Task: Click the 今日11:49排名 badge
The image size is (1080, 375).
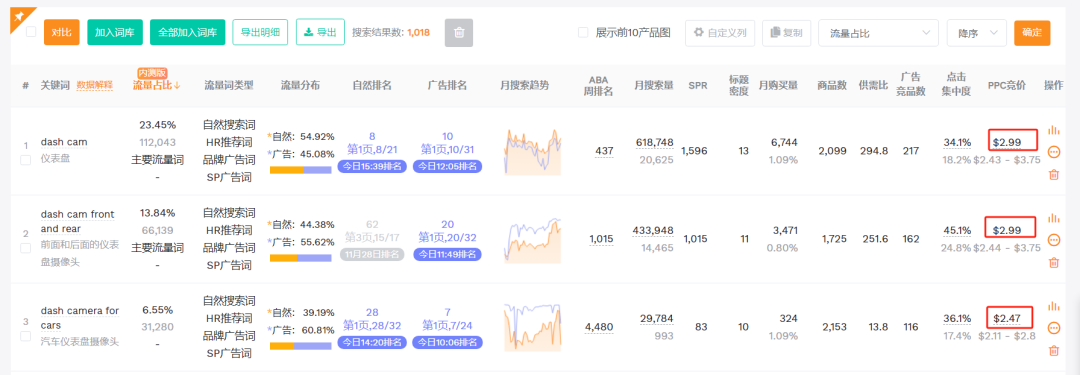Action: 448,254
